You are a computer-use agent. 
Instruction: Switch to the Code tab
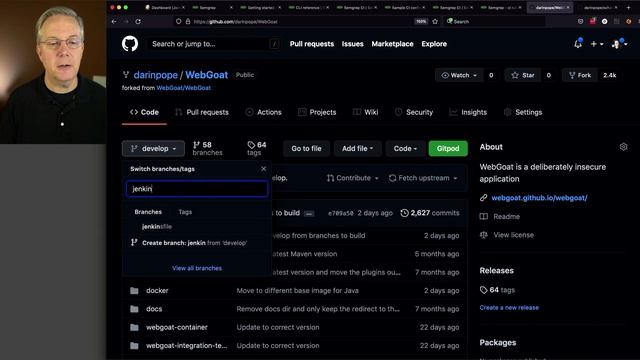[x=144, y=112]
